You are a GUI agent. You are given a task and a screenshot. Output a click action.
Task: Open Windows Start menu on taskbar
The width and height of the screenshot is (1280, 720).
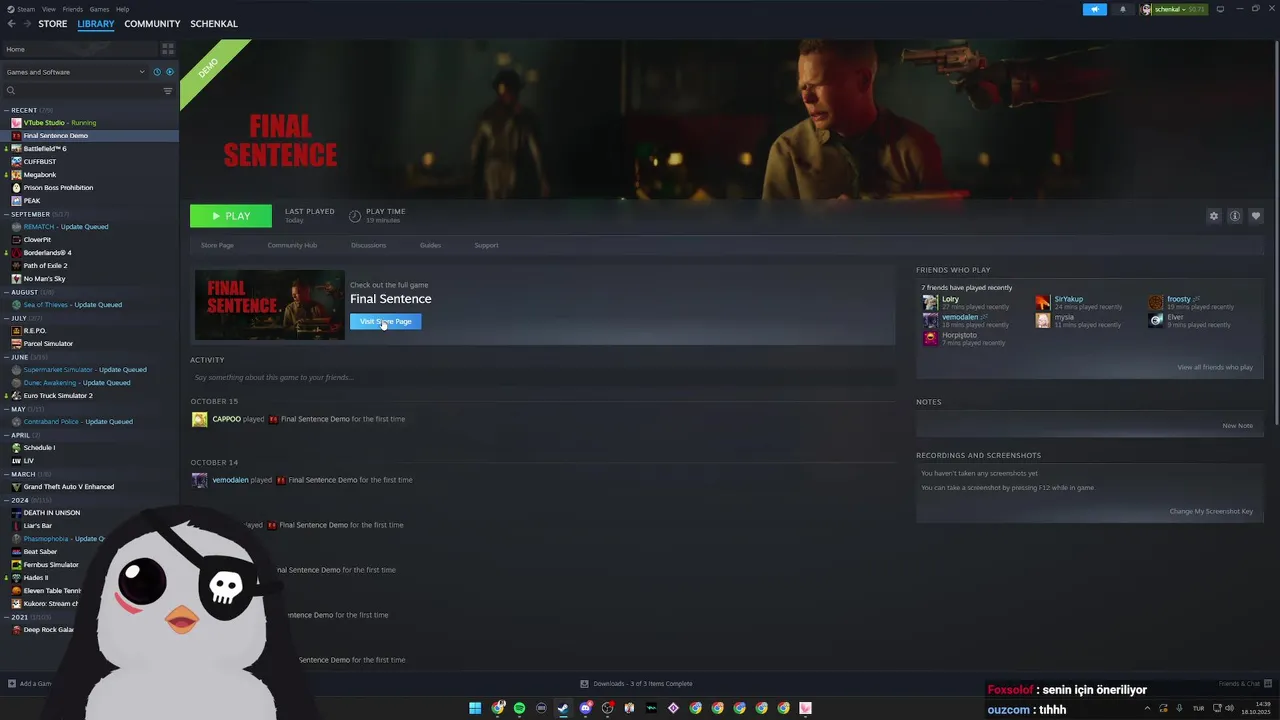click(475, 708)
